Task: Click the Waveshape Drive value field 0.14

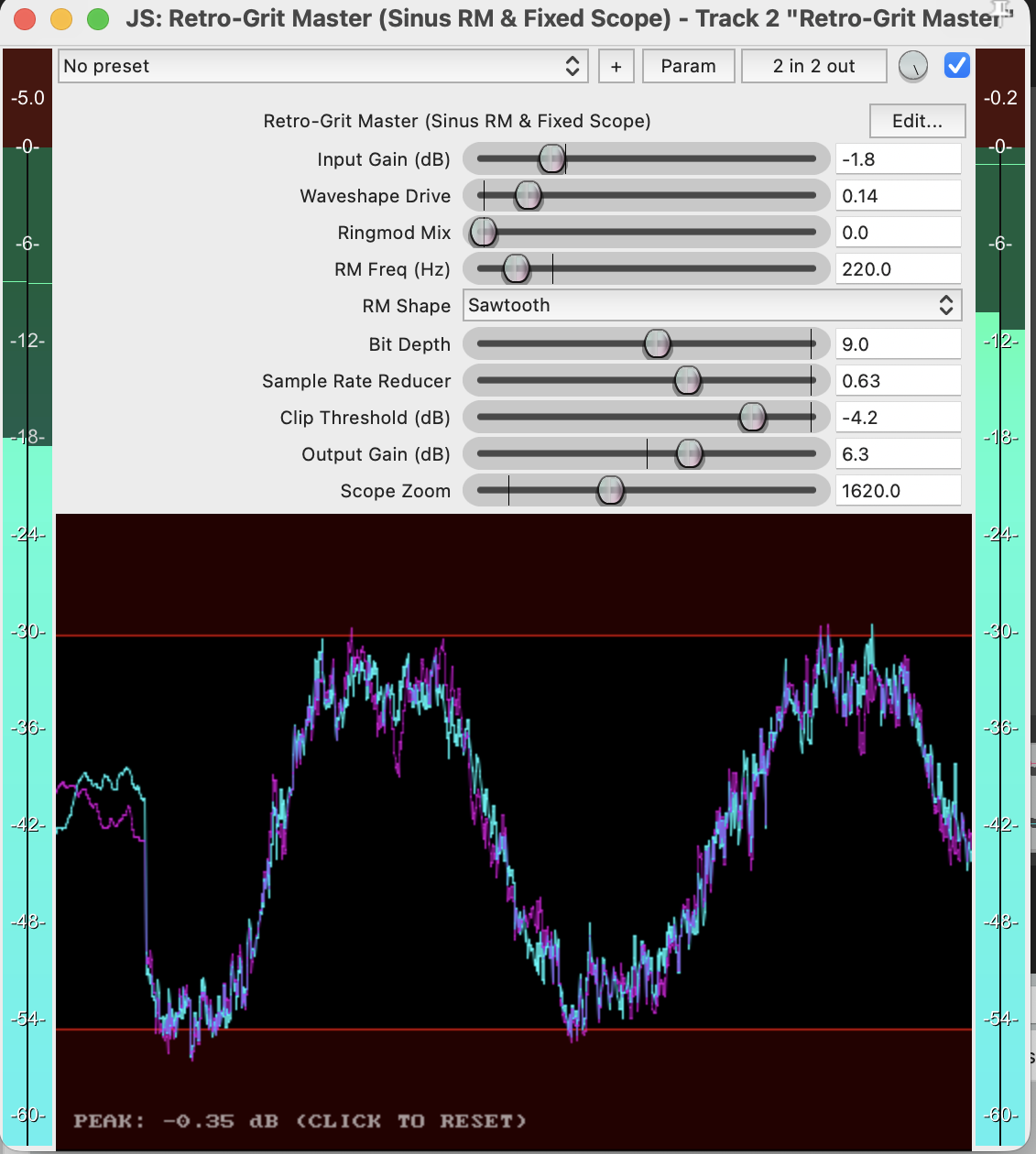Action: pyautogui.click(x=899, y=195)
